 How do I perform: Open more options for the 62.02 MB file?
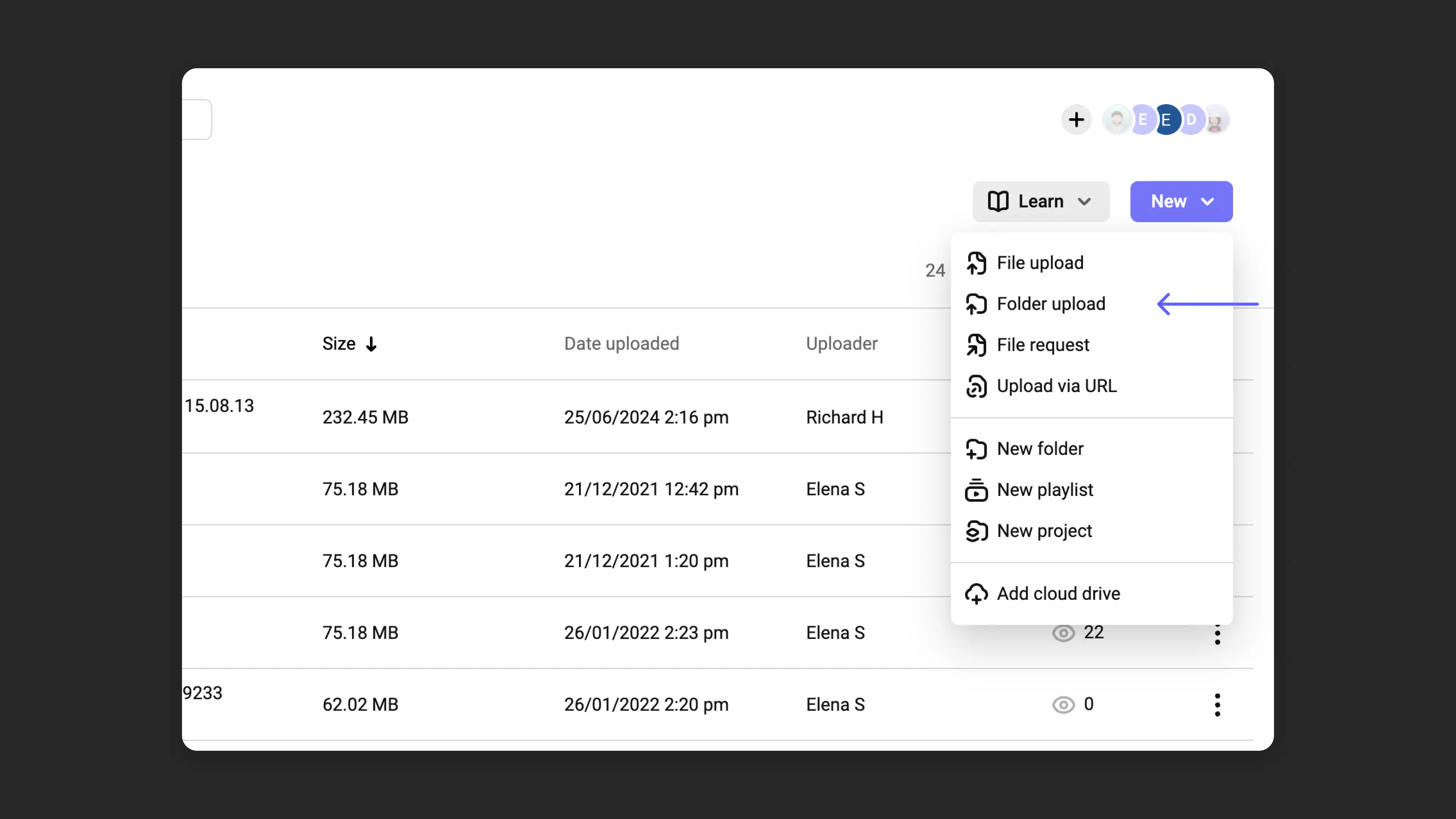1218,705
